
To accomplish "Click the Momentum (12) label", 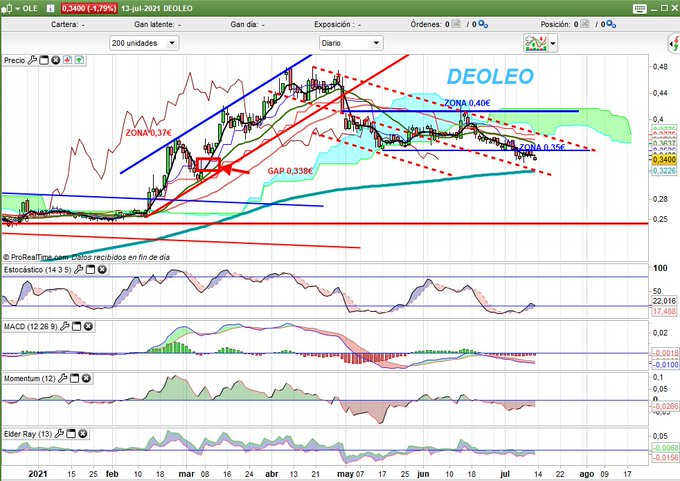I will 29,379.
